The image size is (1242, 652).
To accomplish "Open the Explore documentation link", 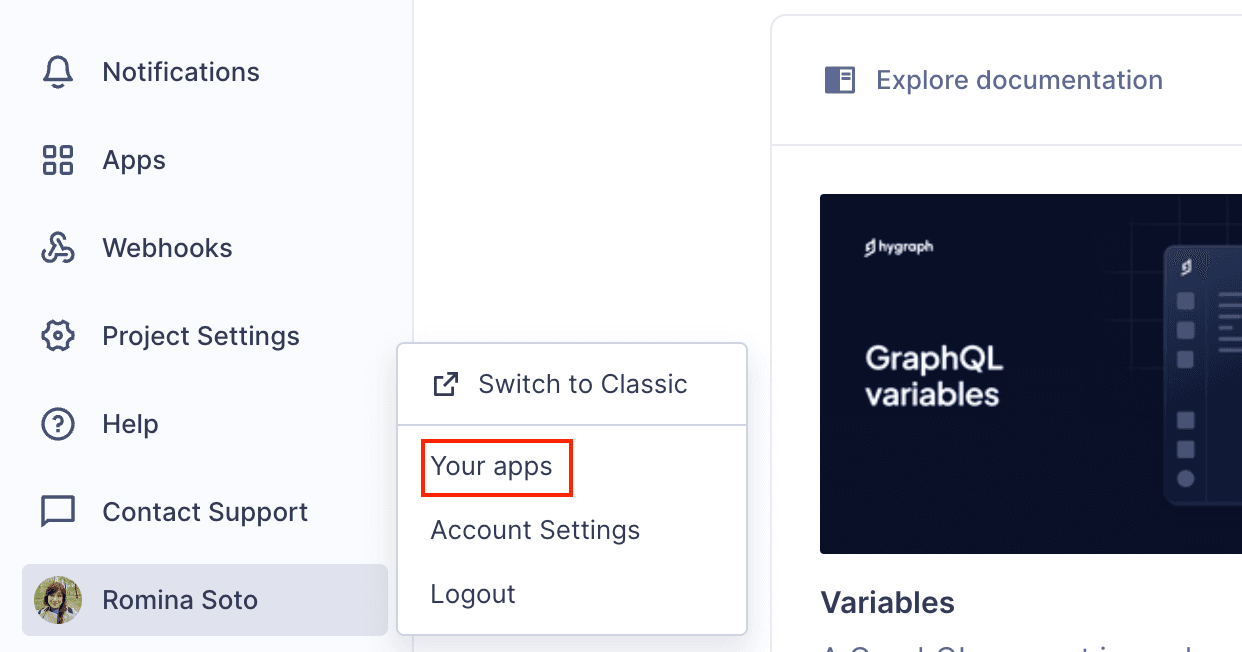I will pos(1019,80).
